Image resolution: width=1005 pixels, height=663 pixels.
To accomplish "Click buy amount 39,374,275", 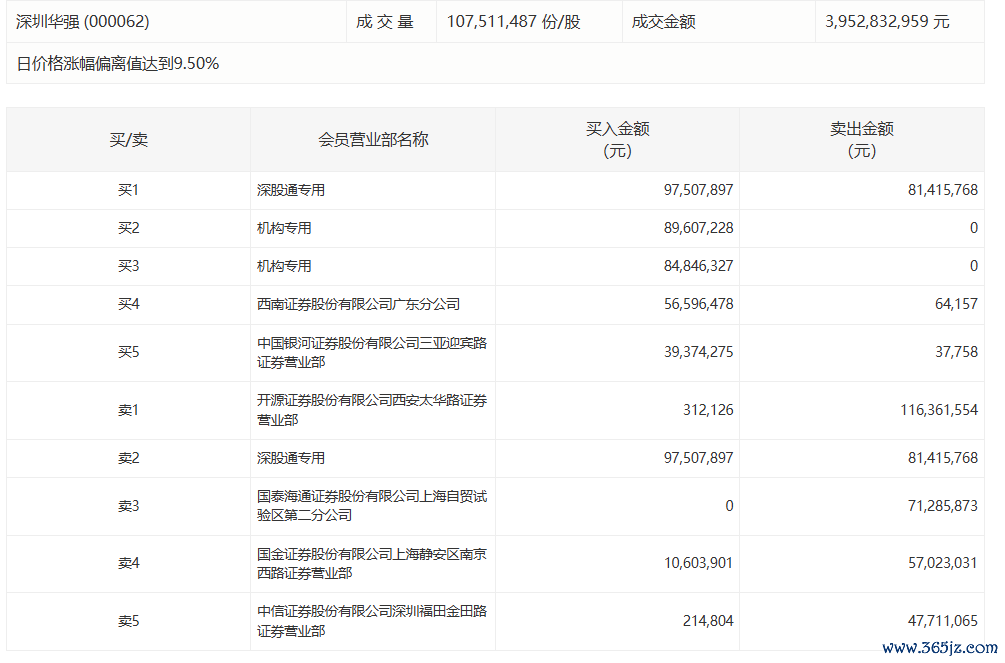I will click(699, 352).
